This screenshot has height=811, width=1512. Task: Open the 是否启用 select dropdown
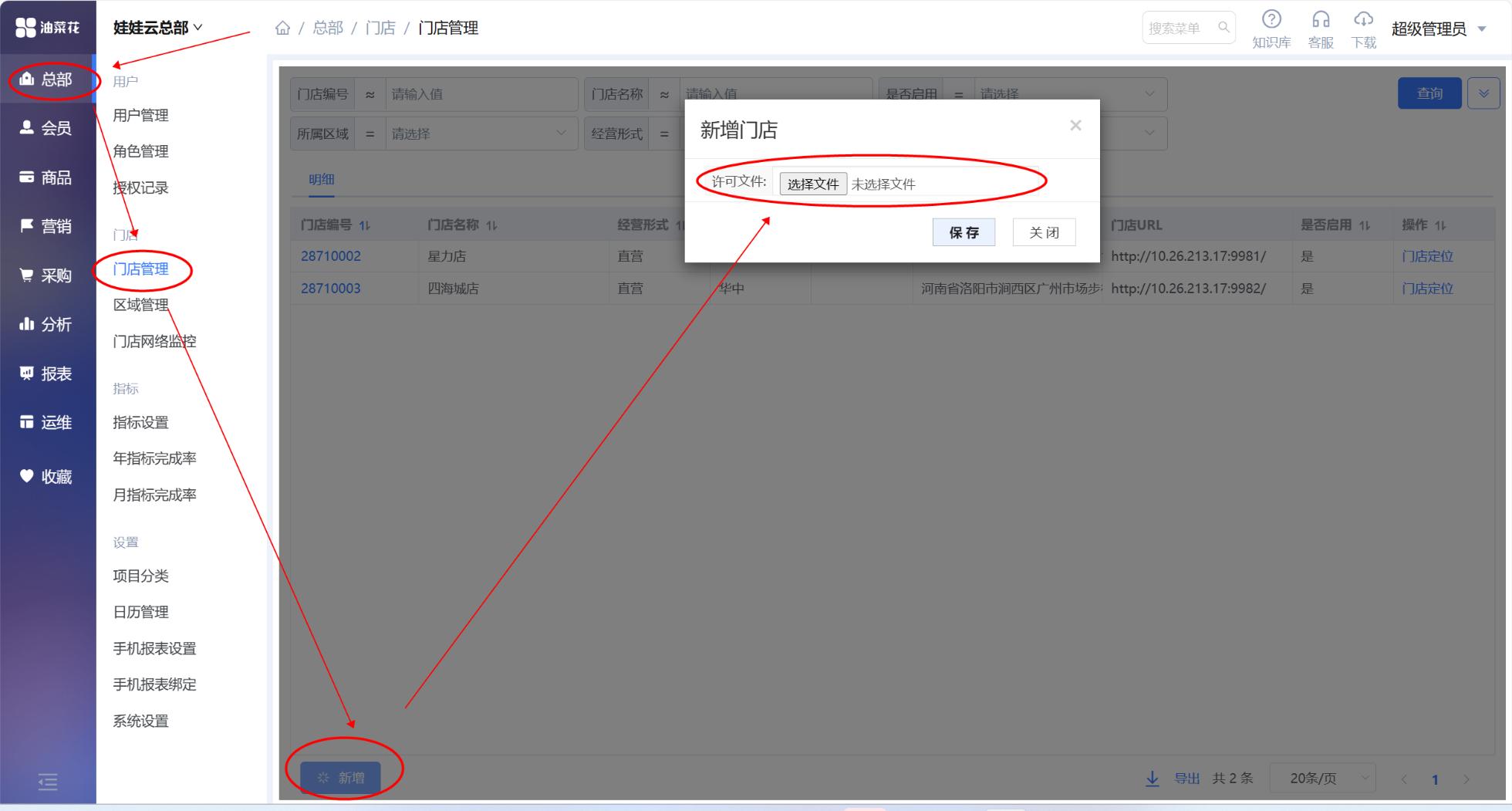1070,94
